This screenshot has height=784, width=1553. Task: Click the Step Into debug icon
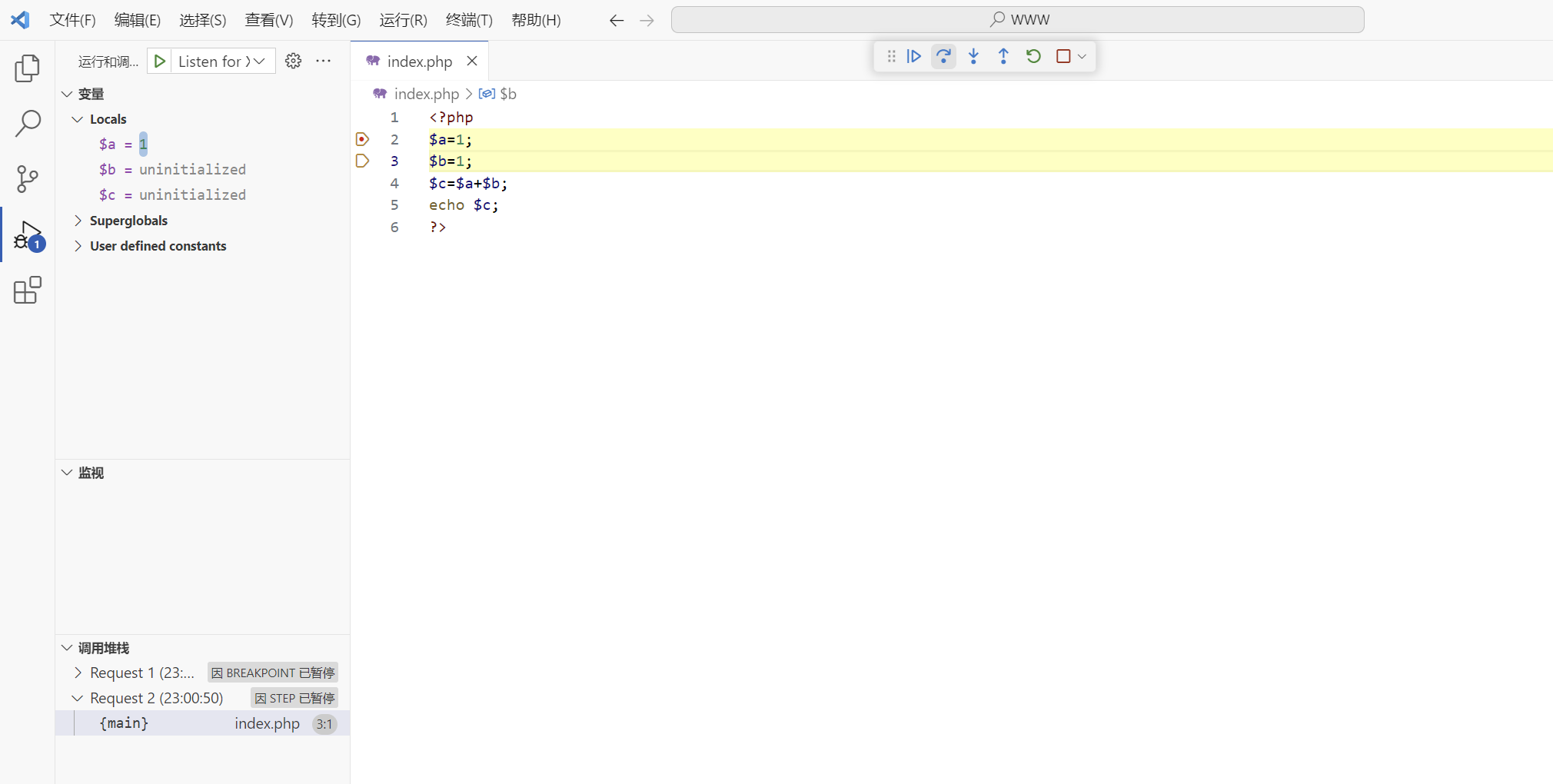pyautogui.click(x=973, y=56)
